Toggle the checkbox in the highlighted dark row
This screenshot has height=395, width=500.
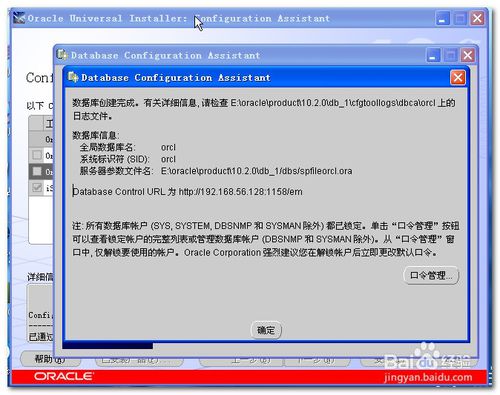point(37,171)
